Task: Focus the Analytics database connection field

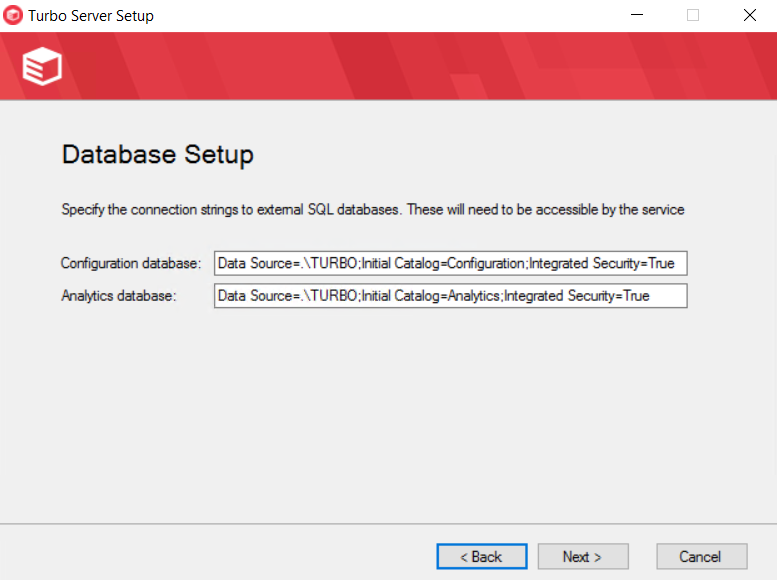Action: (x=450, y=296)
